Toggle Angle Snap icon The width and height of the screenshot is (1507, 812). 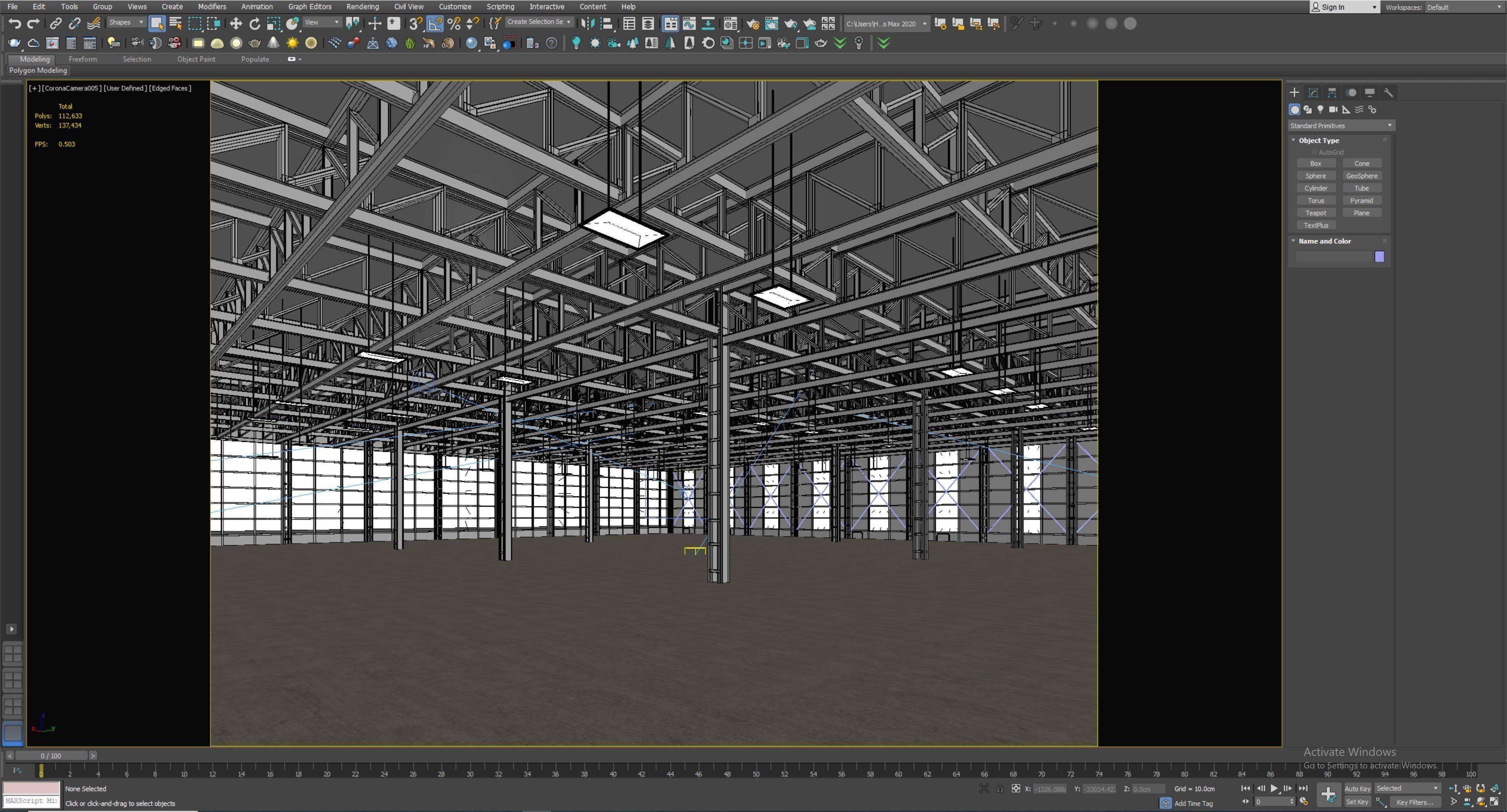pyautogui.click(x=435, y=24)
